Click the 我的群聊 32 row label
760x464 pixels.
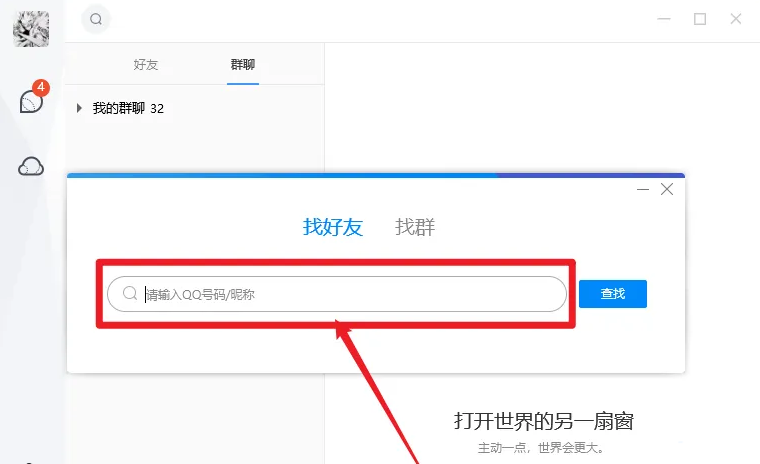[x=128, y=108]
